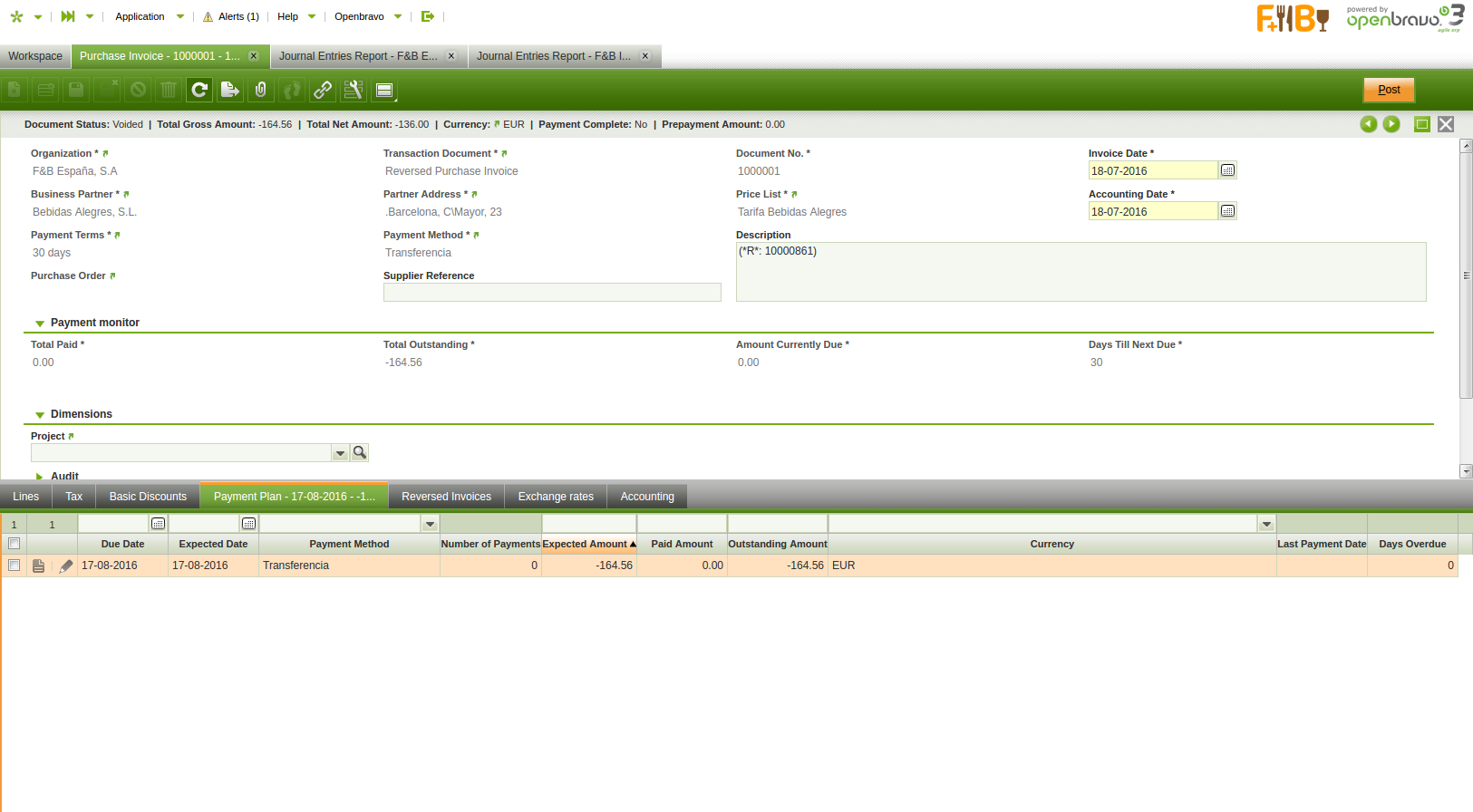
Task: Go to next record with right arrow
Action: pos(1391,124)
